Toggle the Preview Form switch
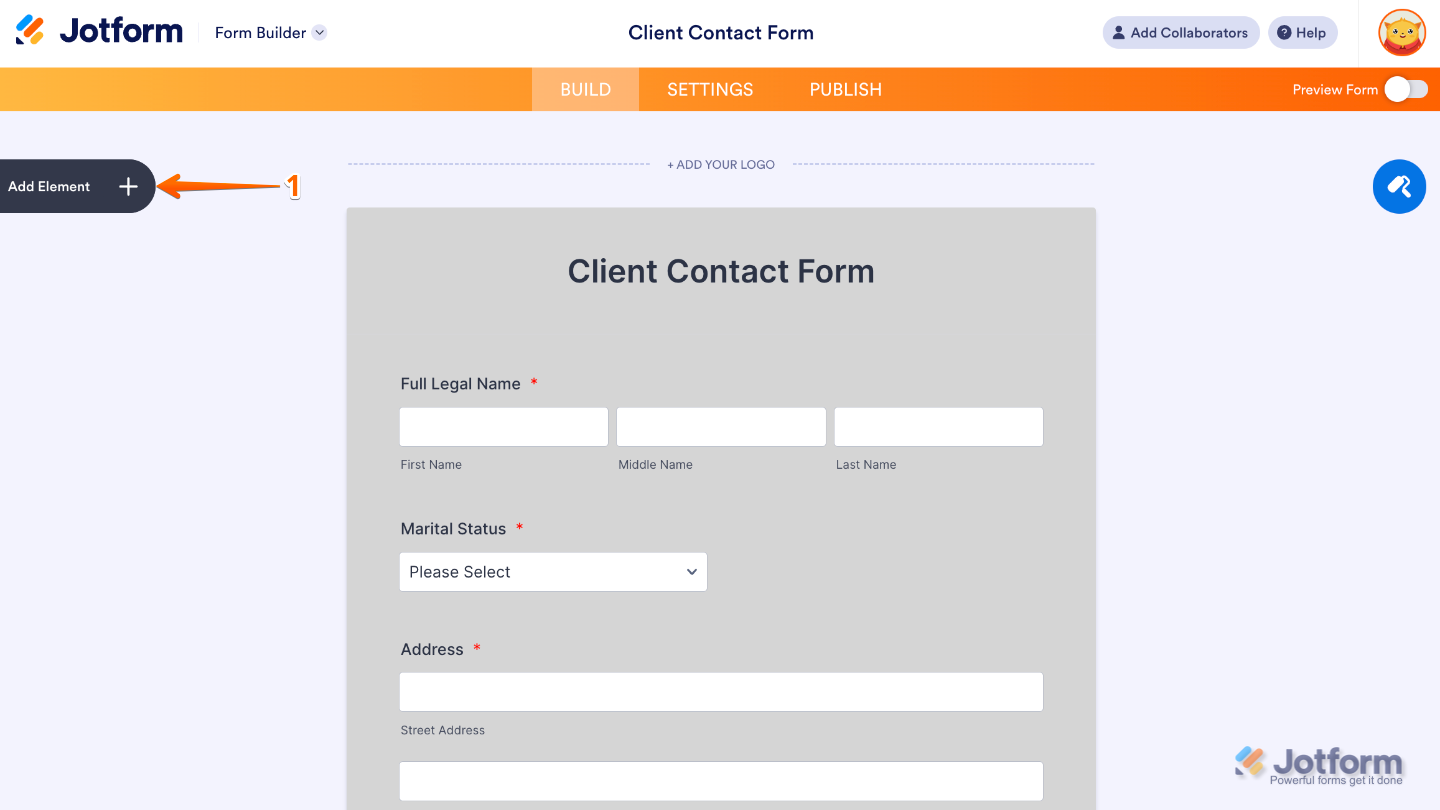 tap(1406, 89)
